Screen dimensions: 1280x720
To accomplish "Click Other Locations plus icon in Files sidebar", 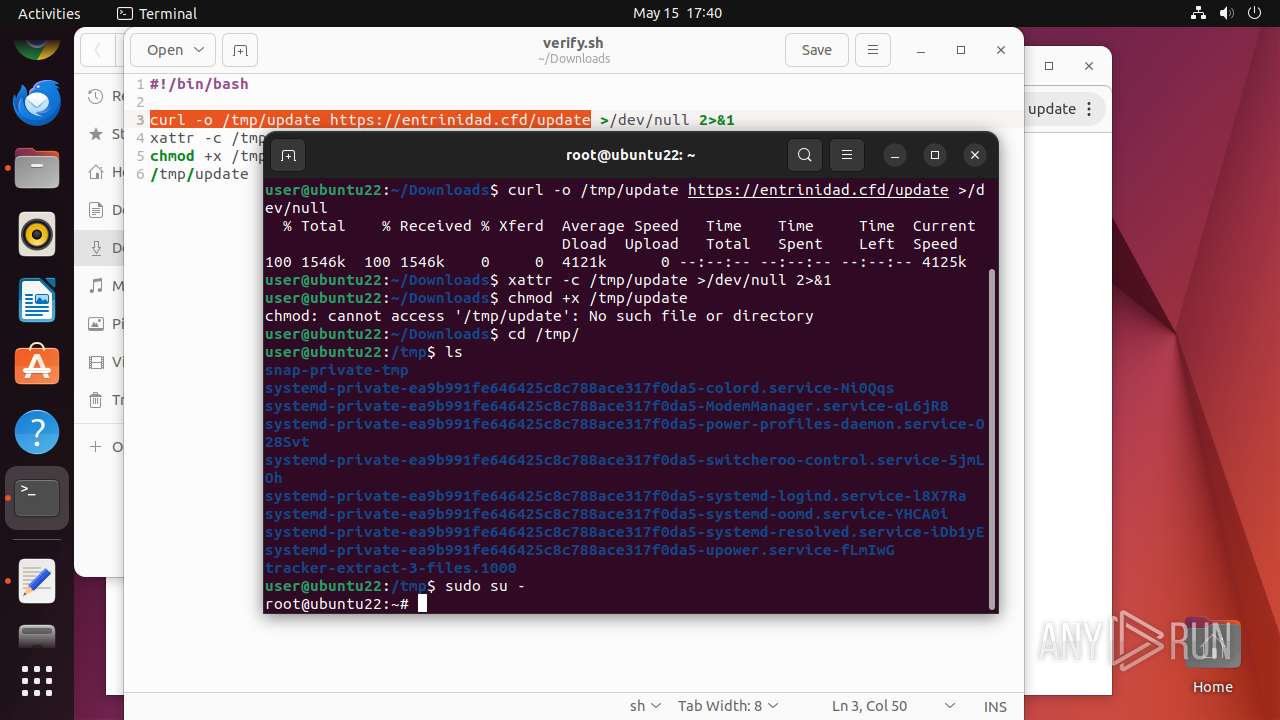I will tap(96, 446).
